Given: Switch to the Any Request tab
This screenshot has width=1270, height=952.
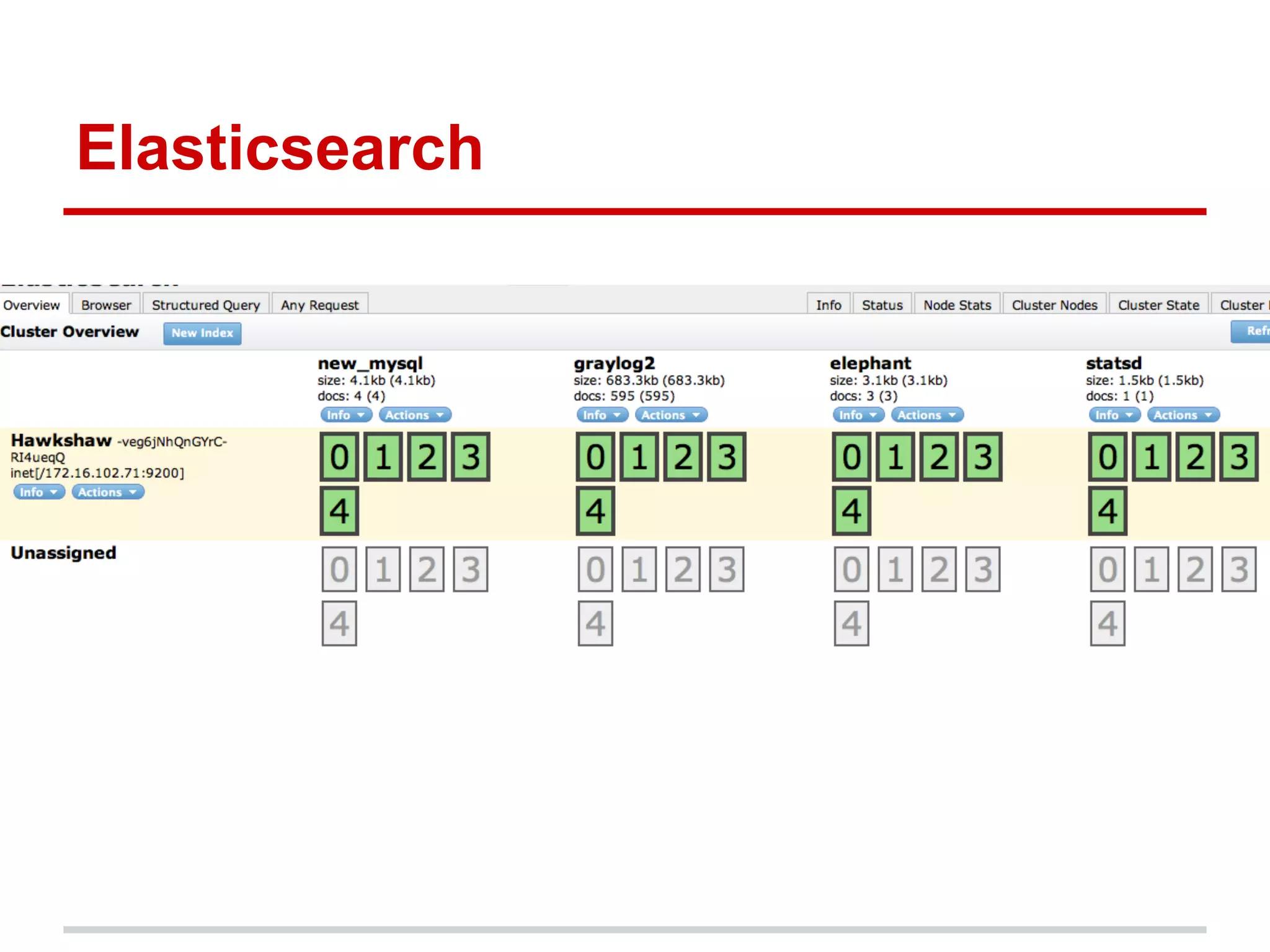Looking at the screenshot, I should tap(320, 305).
